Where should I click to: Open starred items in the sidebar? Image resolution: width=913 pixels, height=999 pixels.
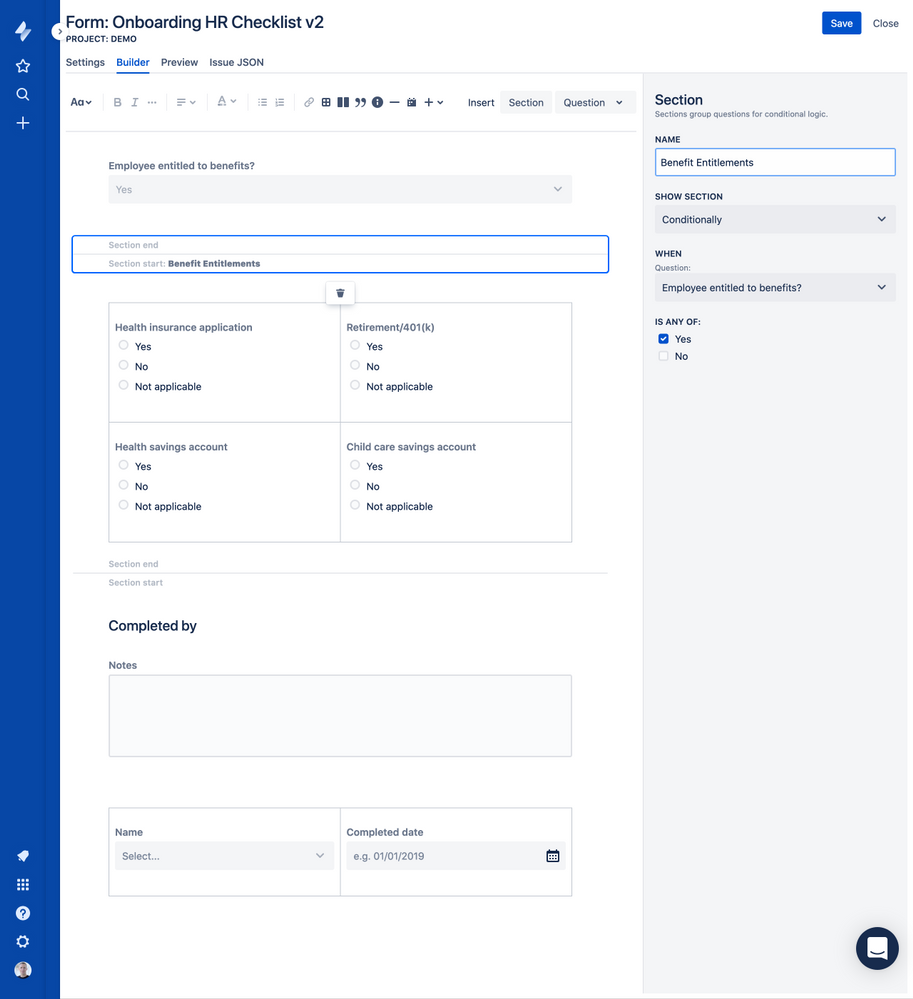click(x=23, y=66)
